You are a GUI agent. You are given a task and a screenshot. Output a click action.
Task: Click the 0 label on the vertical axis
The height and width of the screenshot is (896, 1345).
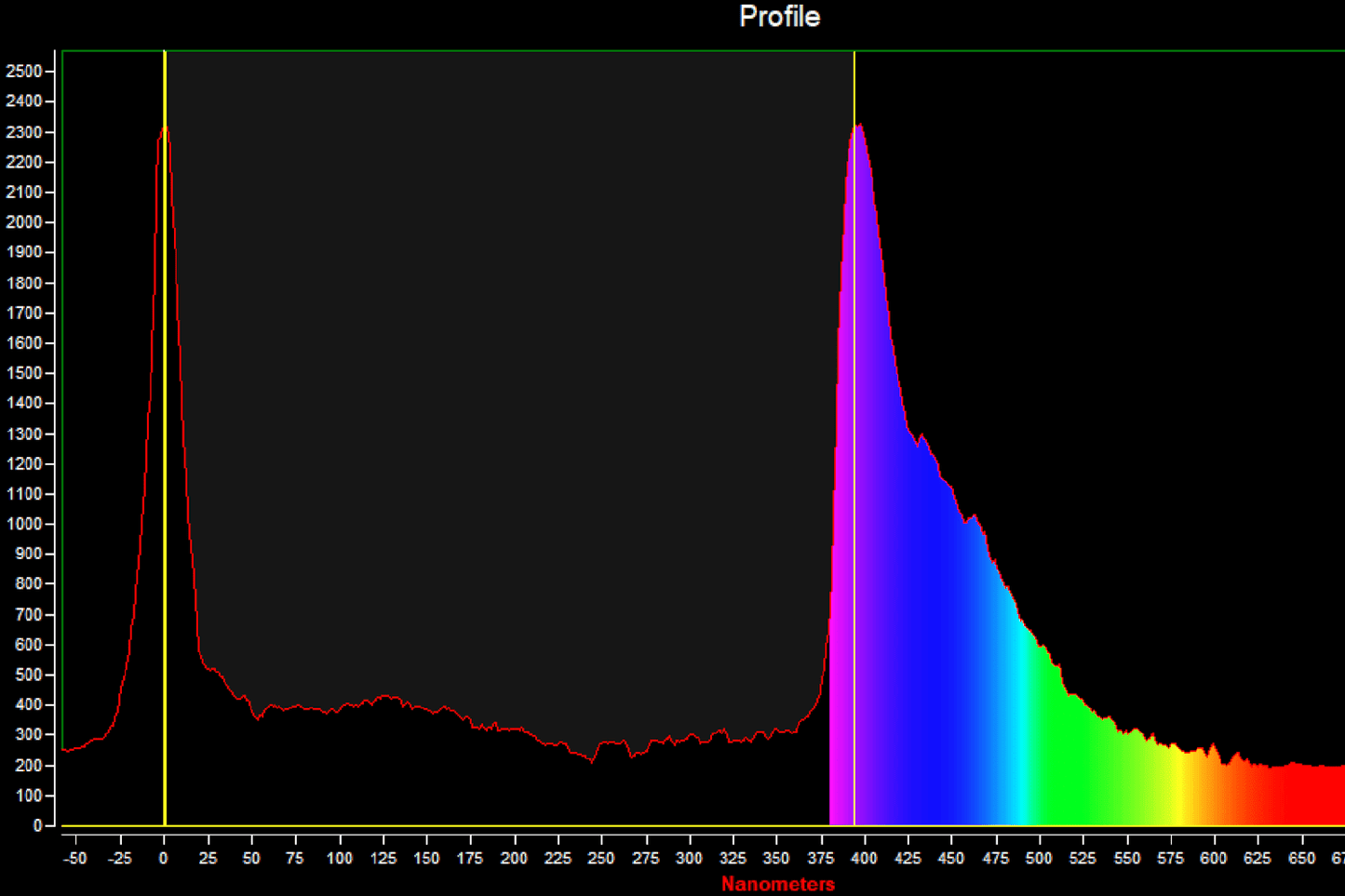point(37,825)
